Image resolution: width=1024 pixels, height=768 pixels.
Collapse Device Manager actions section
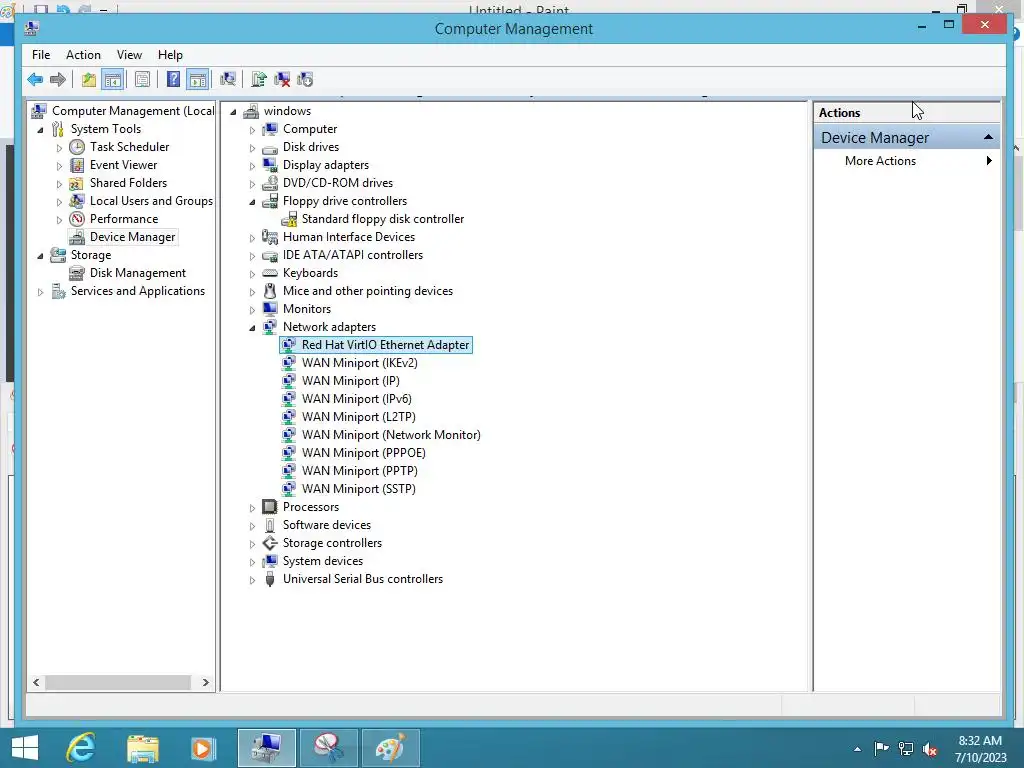click(x=988, y=137)
